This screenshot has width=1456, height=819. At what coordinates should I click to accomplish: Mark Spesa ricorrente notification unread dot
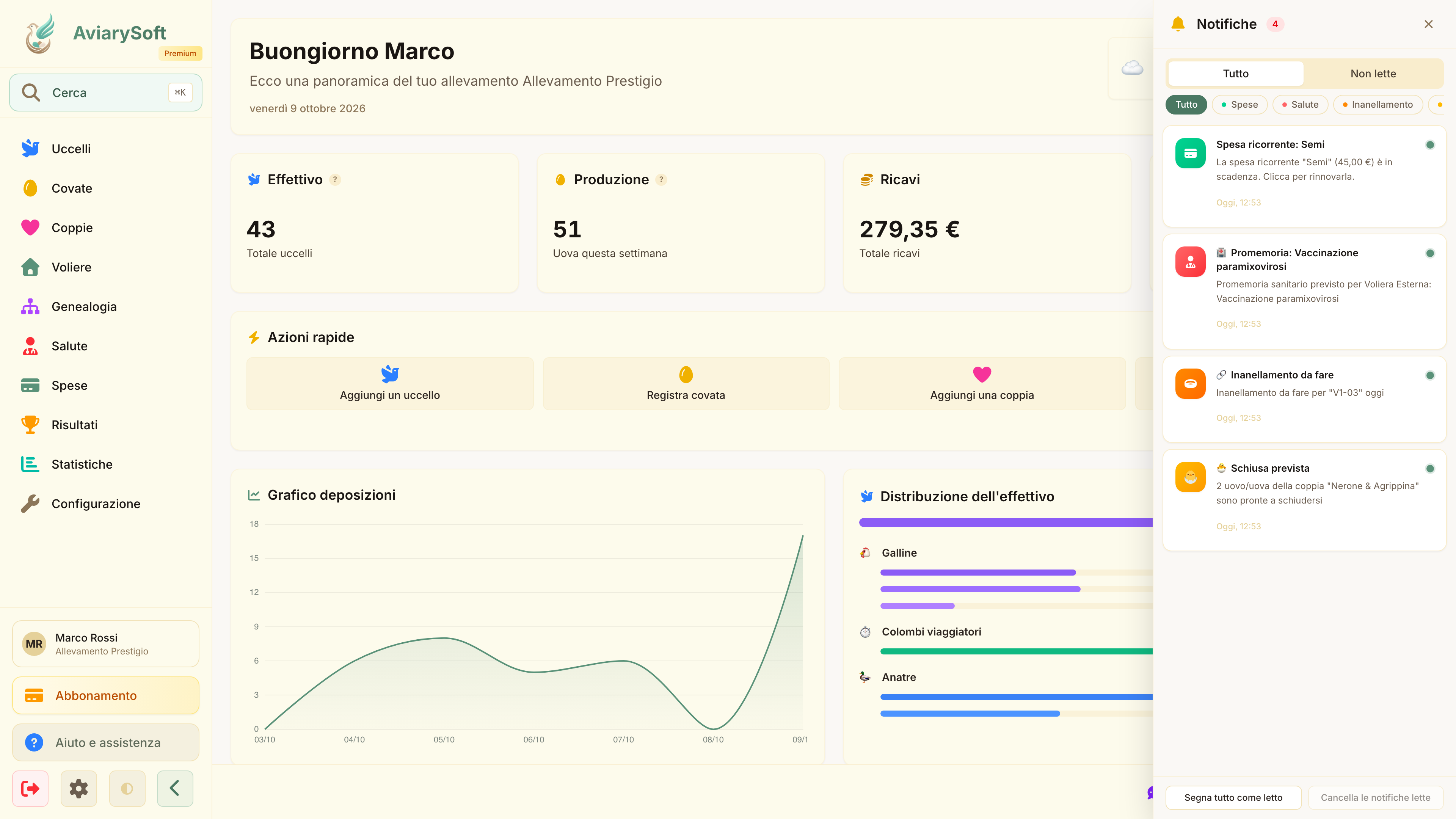[1430, 145]
